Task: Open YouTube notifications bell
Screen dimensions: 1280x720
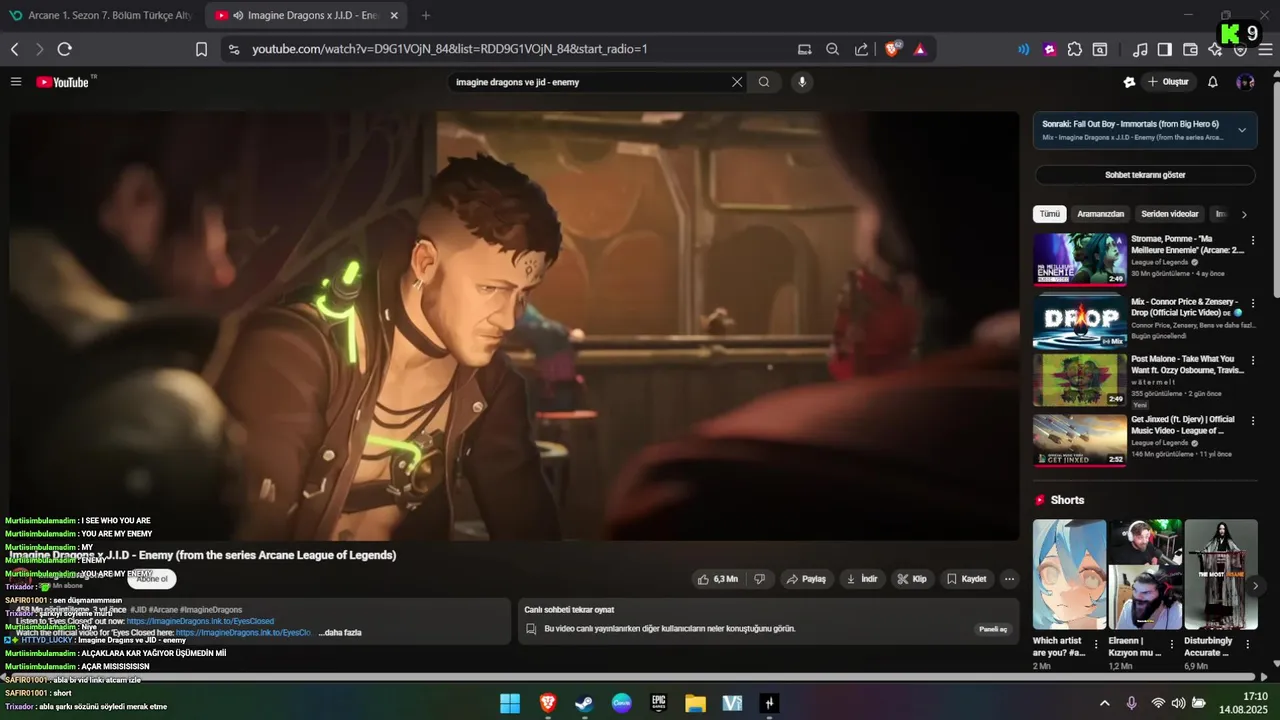Action: click(x=1212, y=82)
